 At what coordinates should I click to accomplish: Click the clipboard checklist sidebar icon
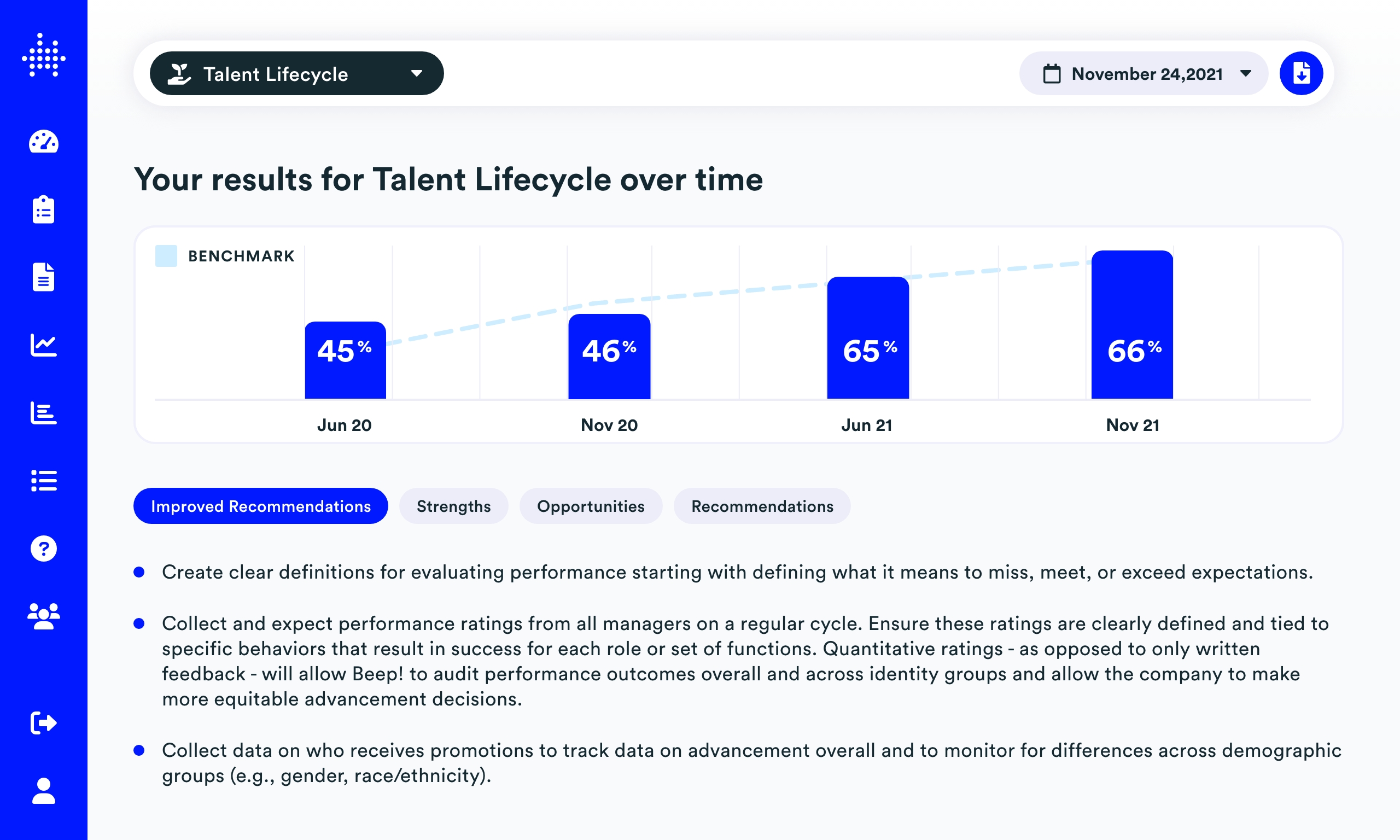(44, 210)
